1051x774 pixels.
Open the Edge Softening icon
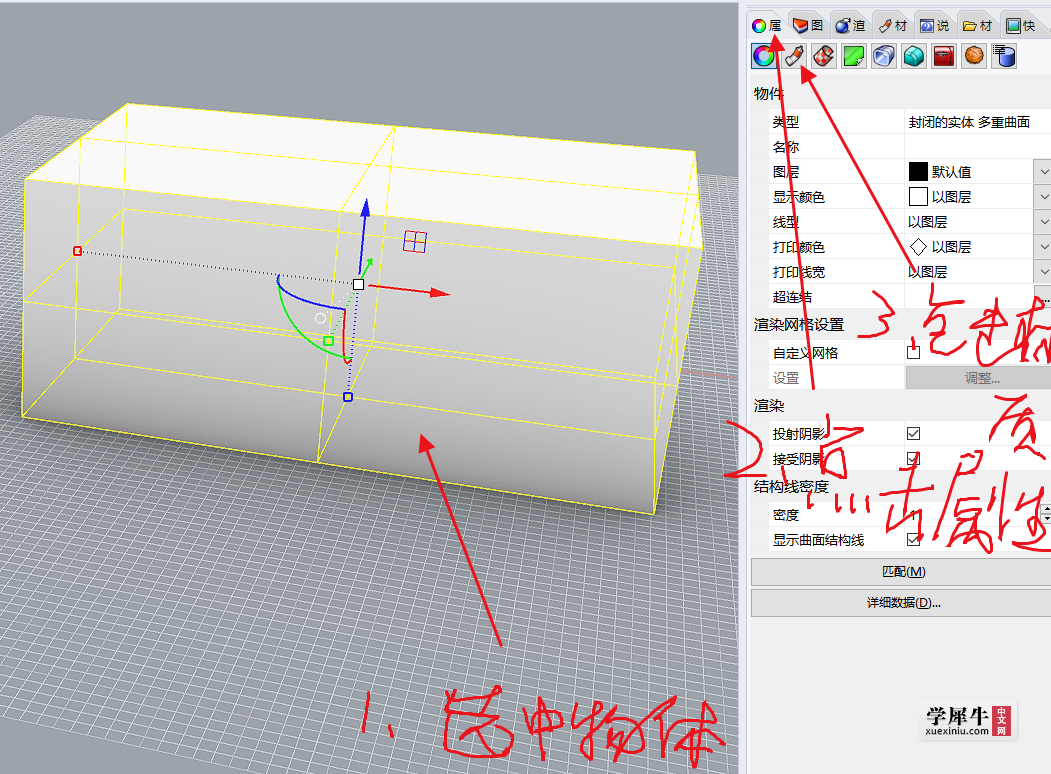point(884,56)
